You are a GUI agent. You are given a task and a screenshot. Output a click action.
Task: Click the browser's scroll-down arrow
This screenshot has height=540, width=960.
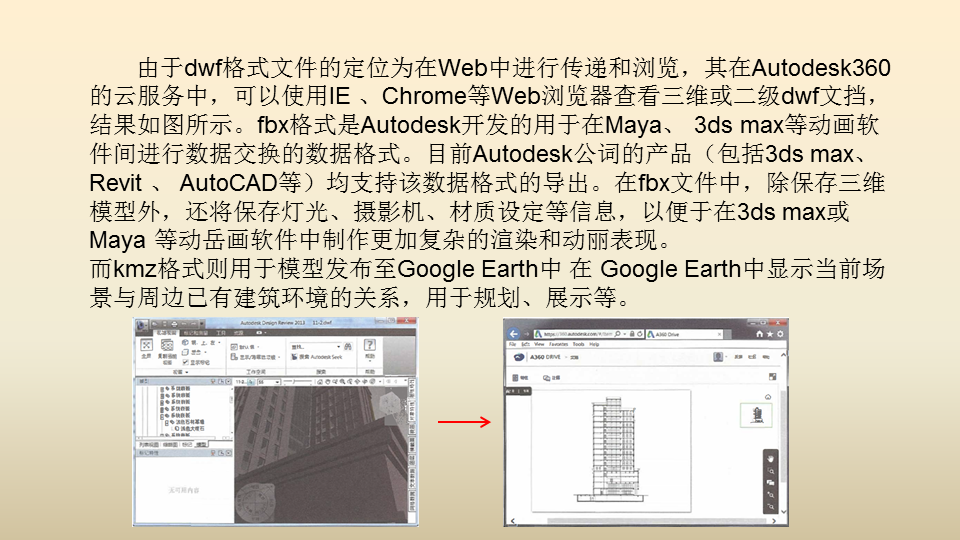784,512
